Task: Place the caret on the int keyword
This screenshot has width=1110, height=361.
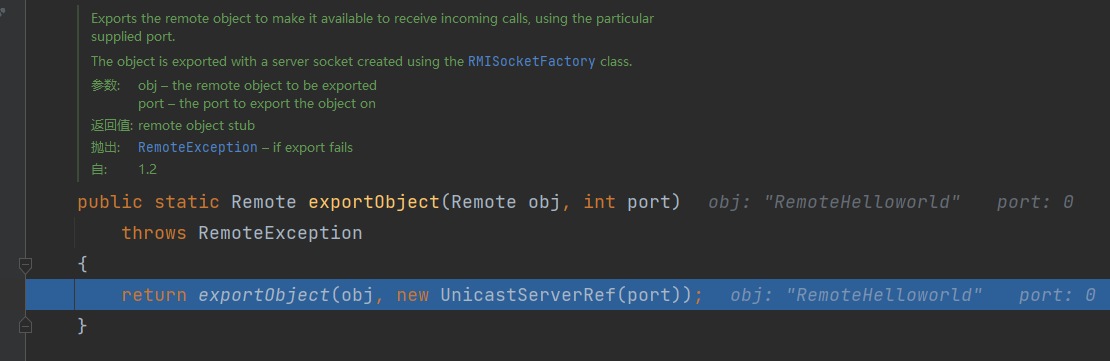Action: click(x=600, y=202)
